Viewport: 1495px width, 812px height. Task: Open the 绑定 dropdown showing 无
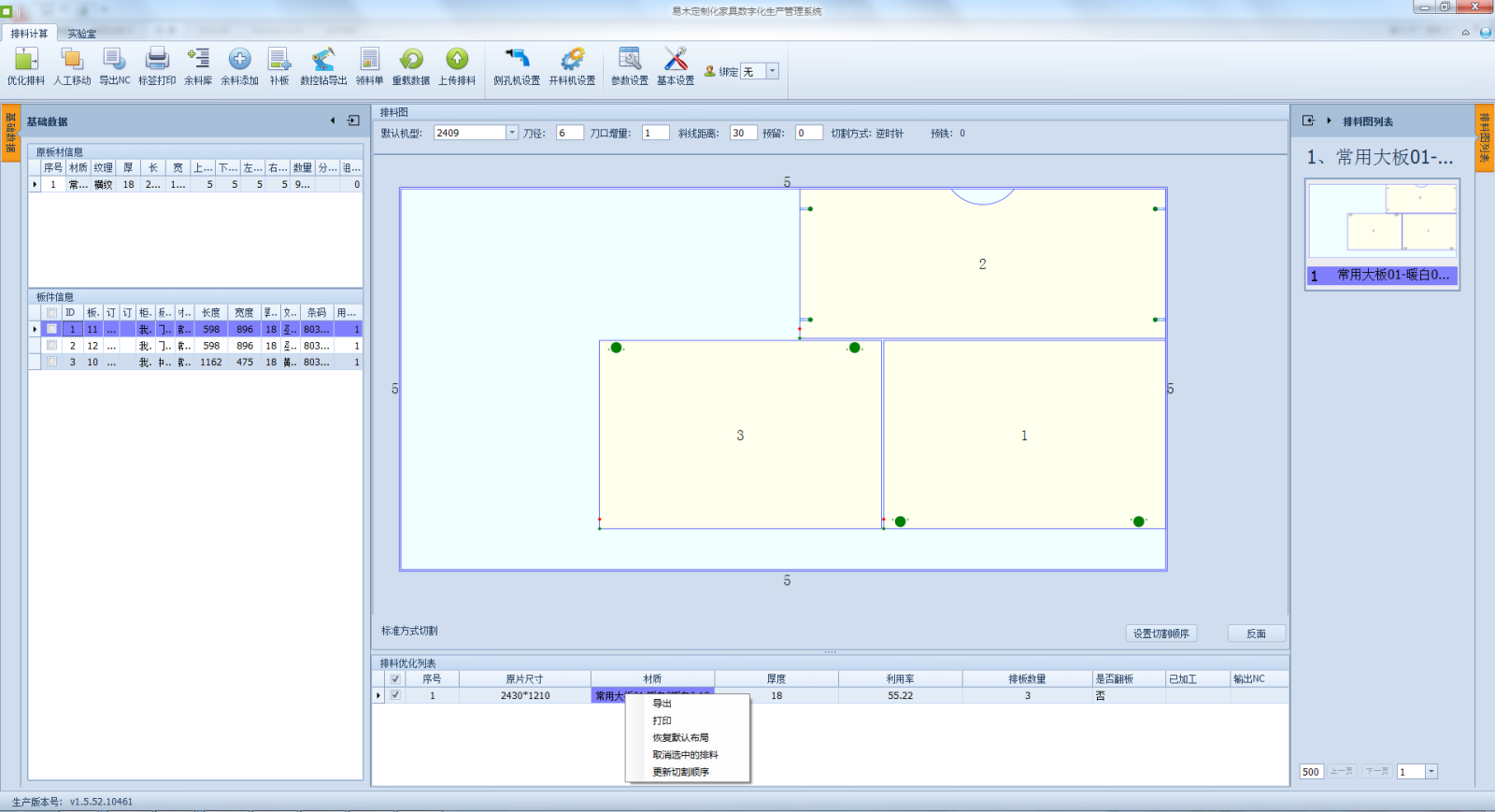coord(772,71)
